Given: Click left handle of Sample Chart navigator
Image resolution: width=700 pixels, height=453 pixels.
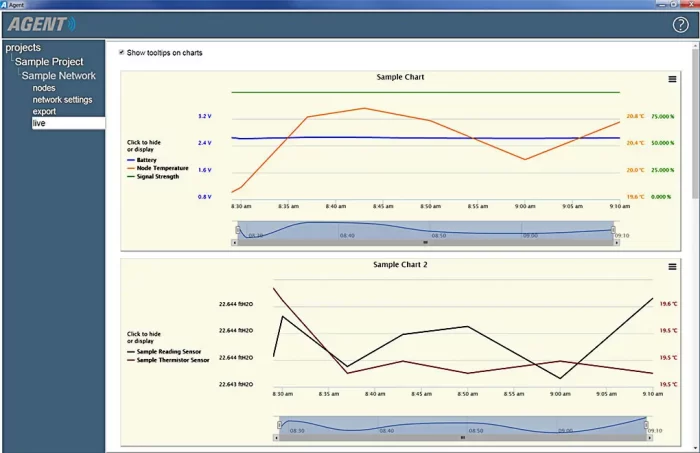Looking at the screenshot, I should point(237,229).
